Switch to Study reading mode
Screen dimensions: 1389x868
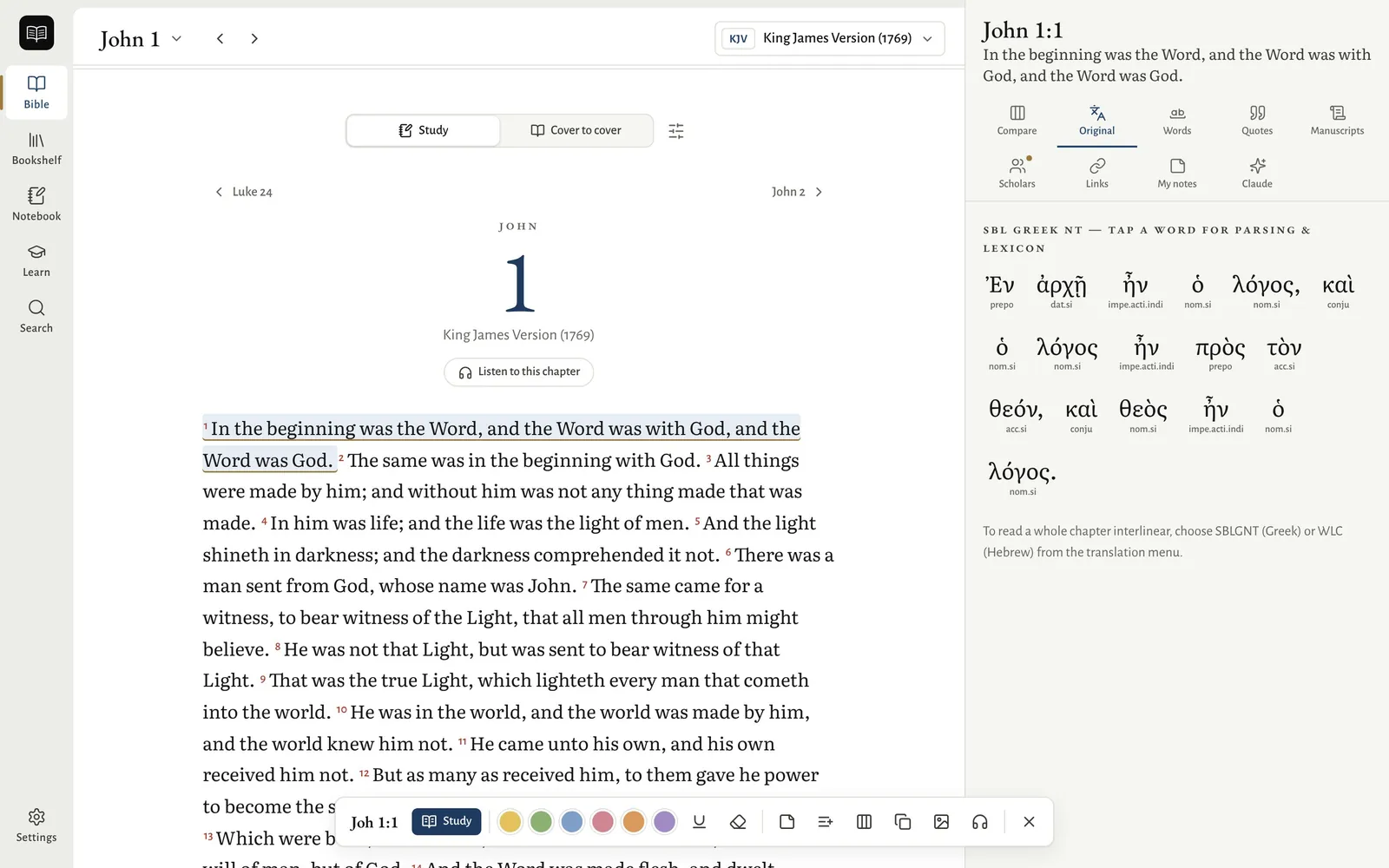click(424, 130)
